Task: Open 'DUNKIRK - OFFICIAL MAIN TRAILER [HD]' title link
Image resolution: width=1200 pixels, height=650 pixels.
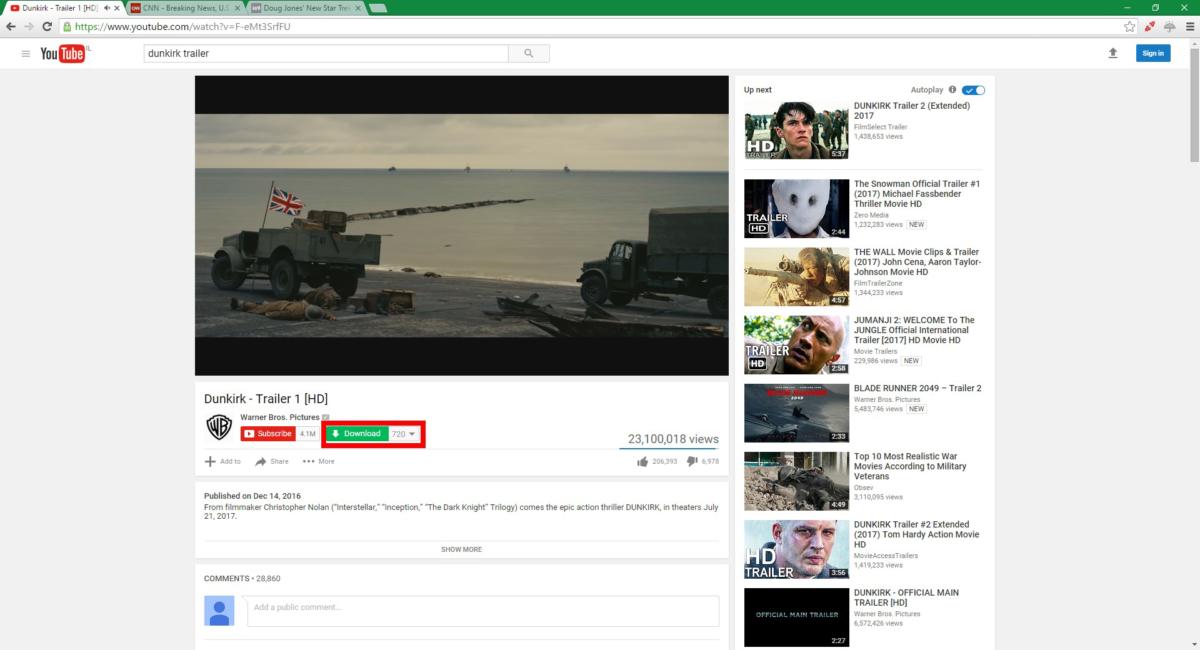Action: click(906, 597)
